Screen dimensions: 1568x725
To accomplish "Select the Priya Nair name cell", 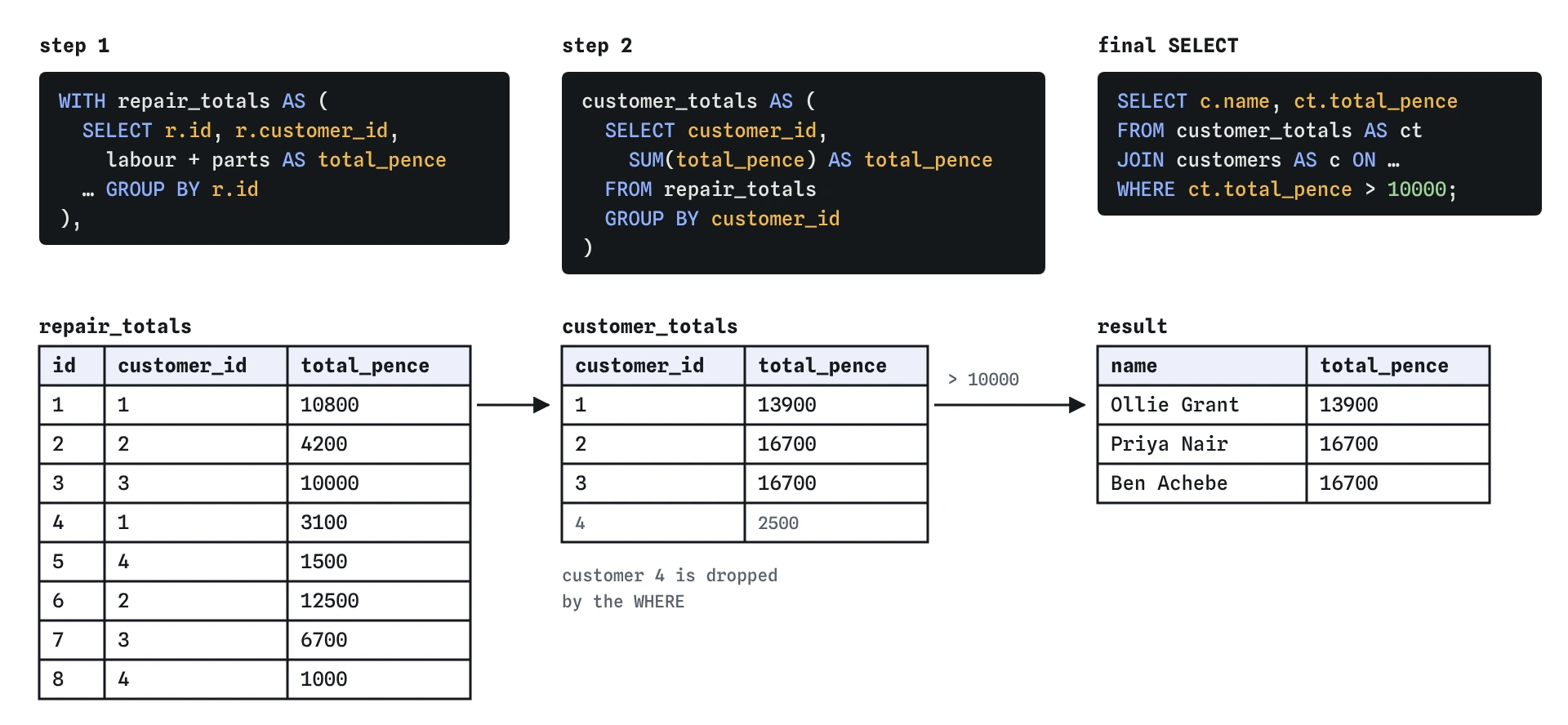I will pos(1202,444).
